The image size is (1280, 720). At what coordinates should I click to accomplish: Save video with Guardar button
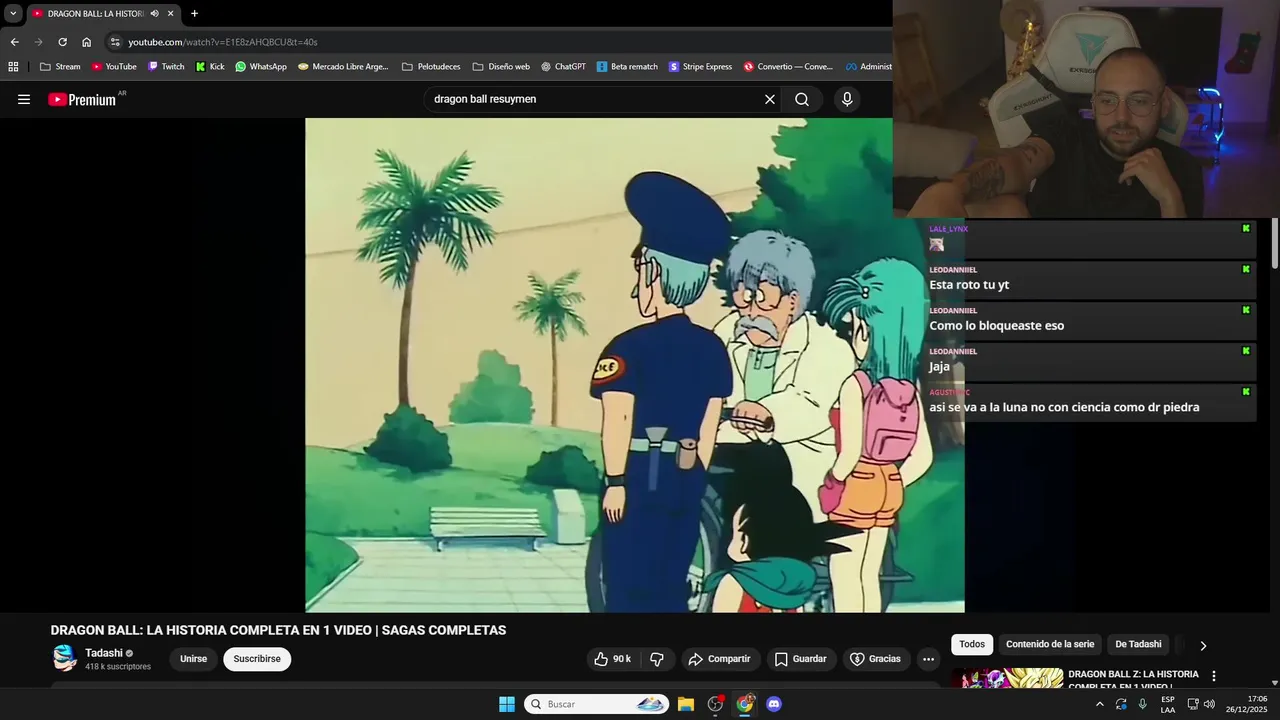(x=801, y=659)
